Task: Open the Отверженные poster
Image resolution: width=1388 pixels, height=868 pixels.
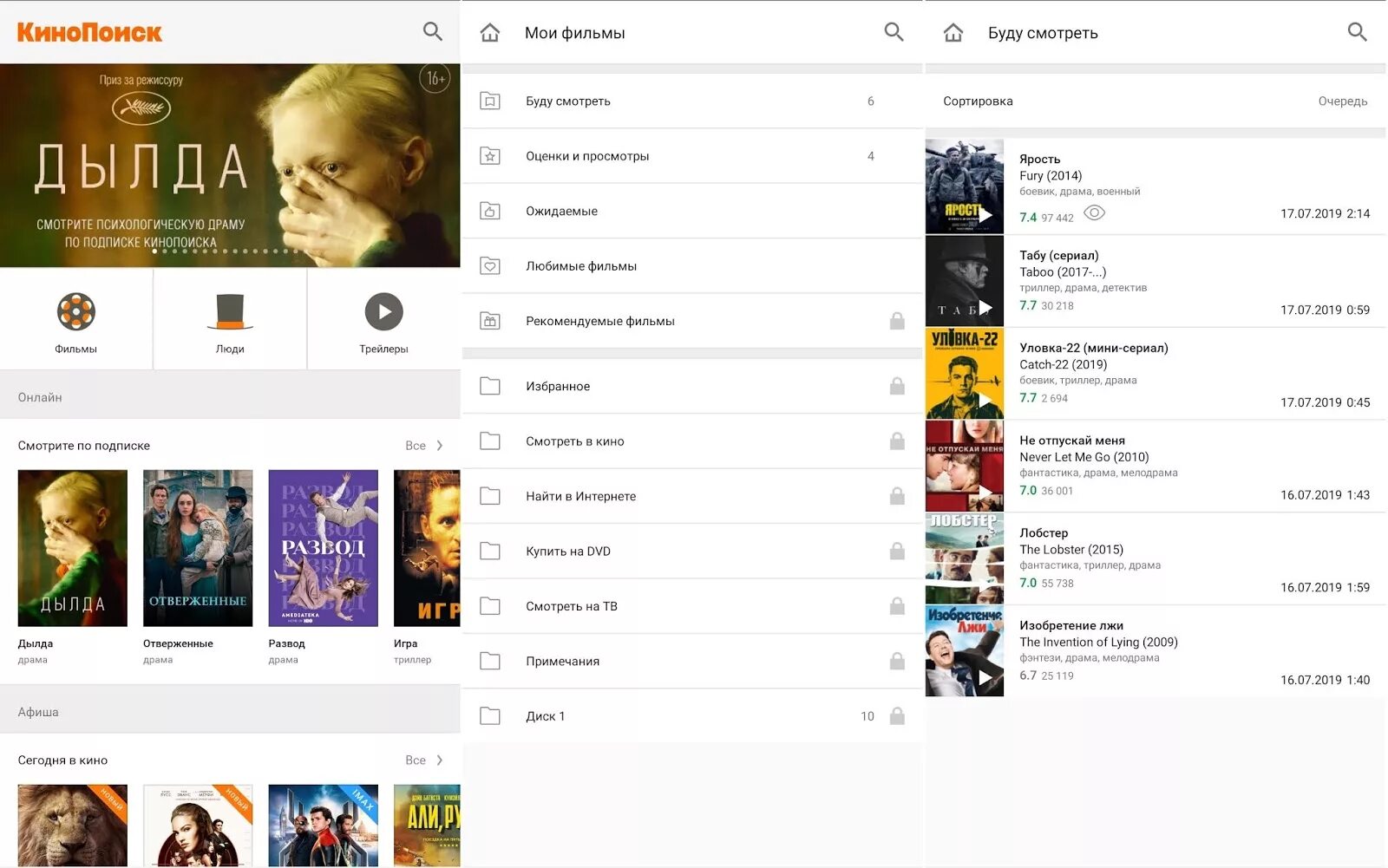Action: 198,548
